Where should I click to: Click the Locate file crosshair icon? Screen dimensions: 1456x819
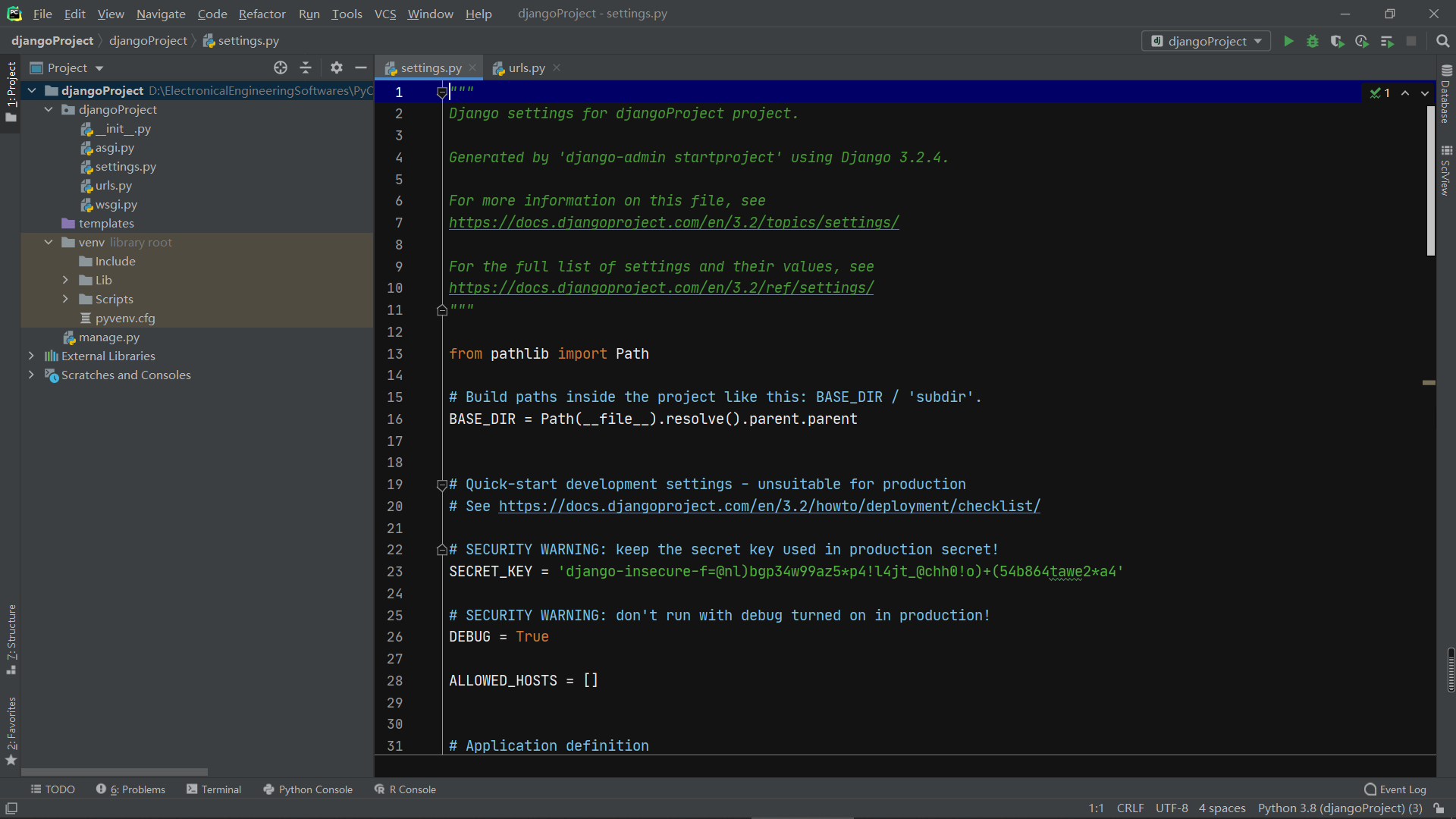[x=281, y=67]
